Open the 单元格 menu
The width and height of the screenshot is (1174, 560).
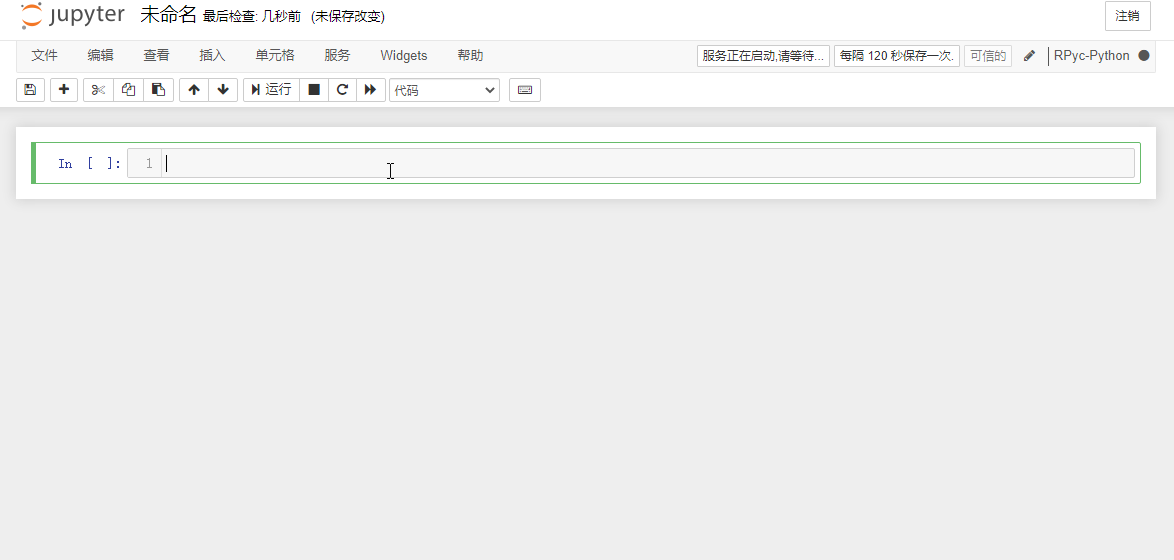click(275, 56)
